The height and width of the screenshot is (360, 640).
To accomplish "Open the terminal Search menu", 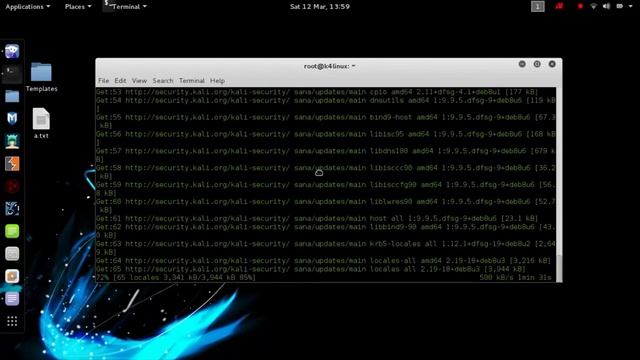I will pyautogui.click(x=163, y=81).
